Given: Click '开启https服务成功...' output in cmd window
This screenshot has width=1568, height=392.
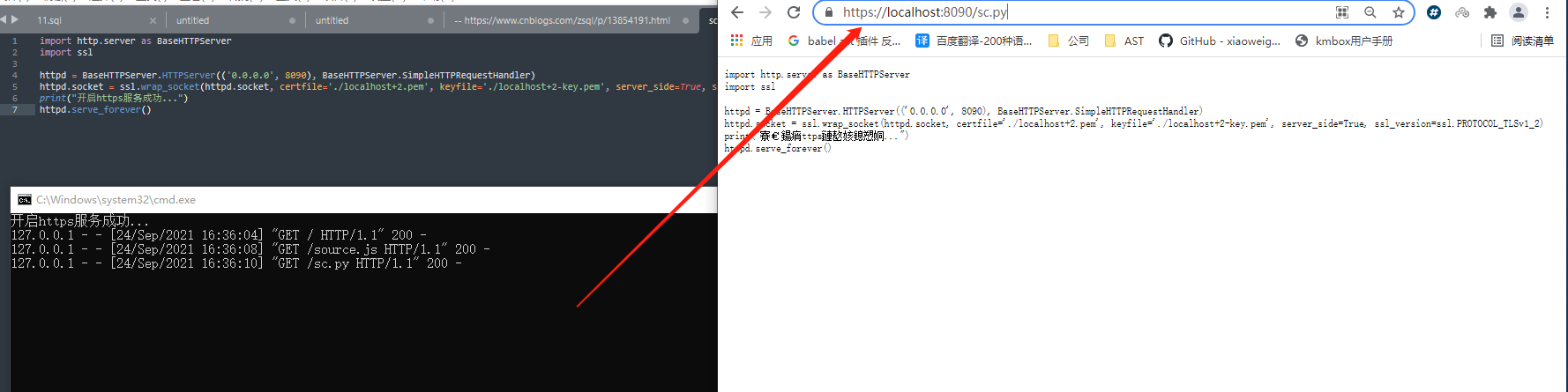Looking at the screenshot, I should coord(79,221).
